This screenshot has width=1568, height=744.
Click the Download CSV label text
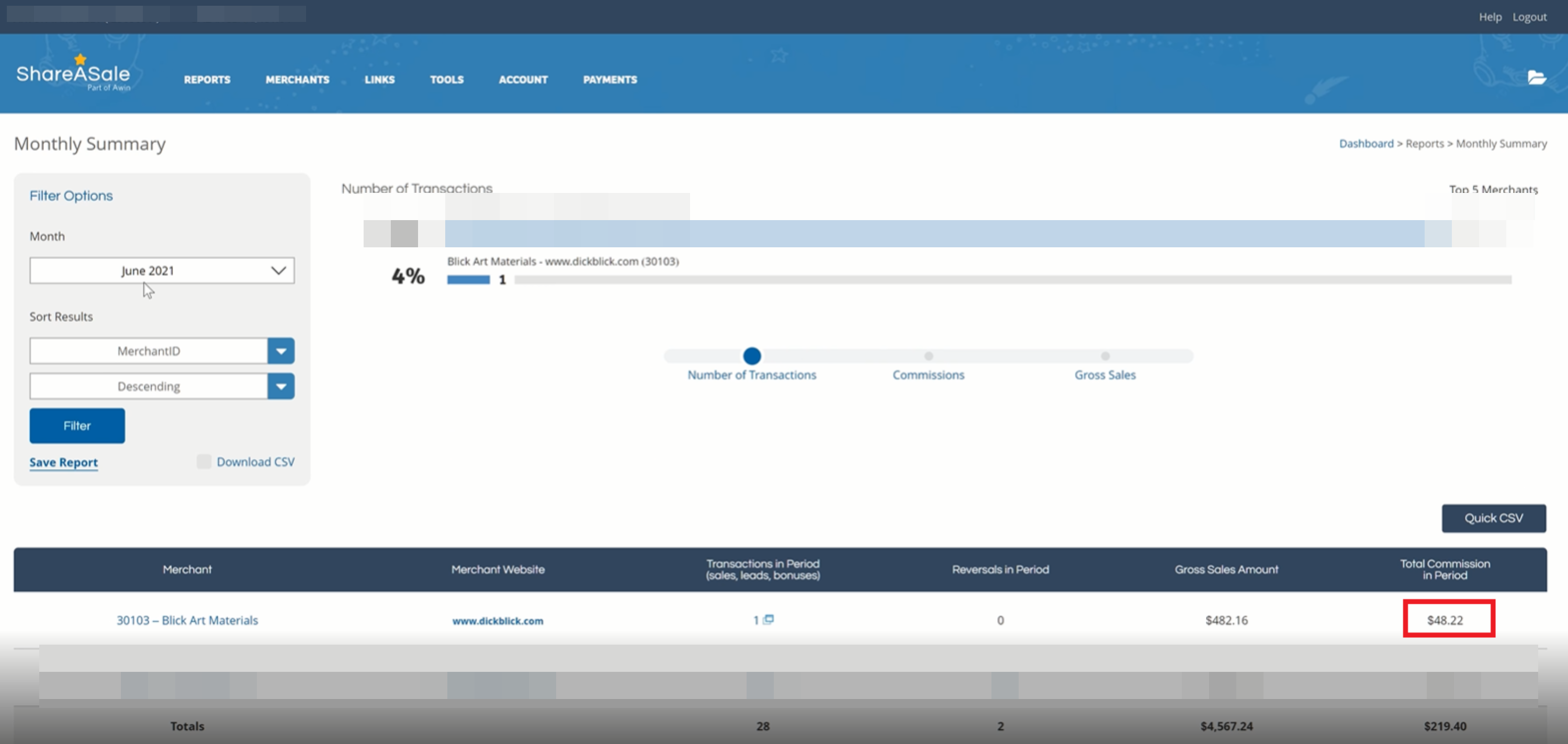(255, 462)
